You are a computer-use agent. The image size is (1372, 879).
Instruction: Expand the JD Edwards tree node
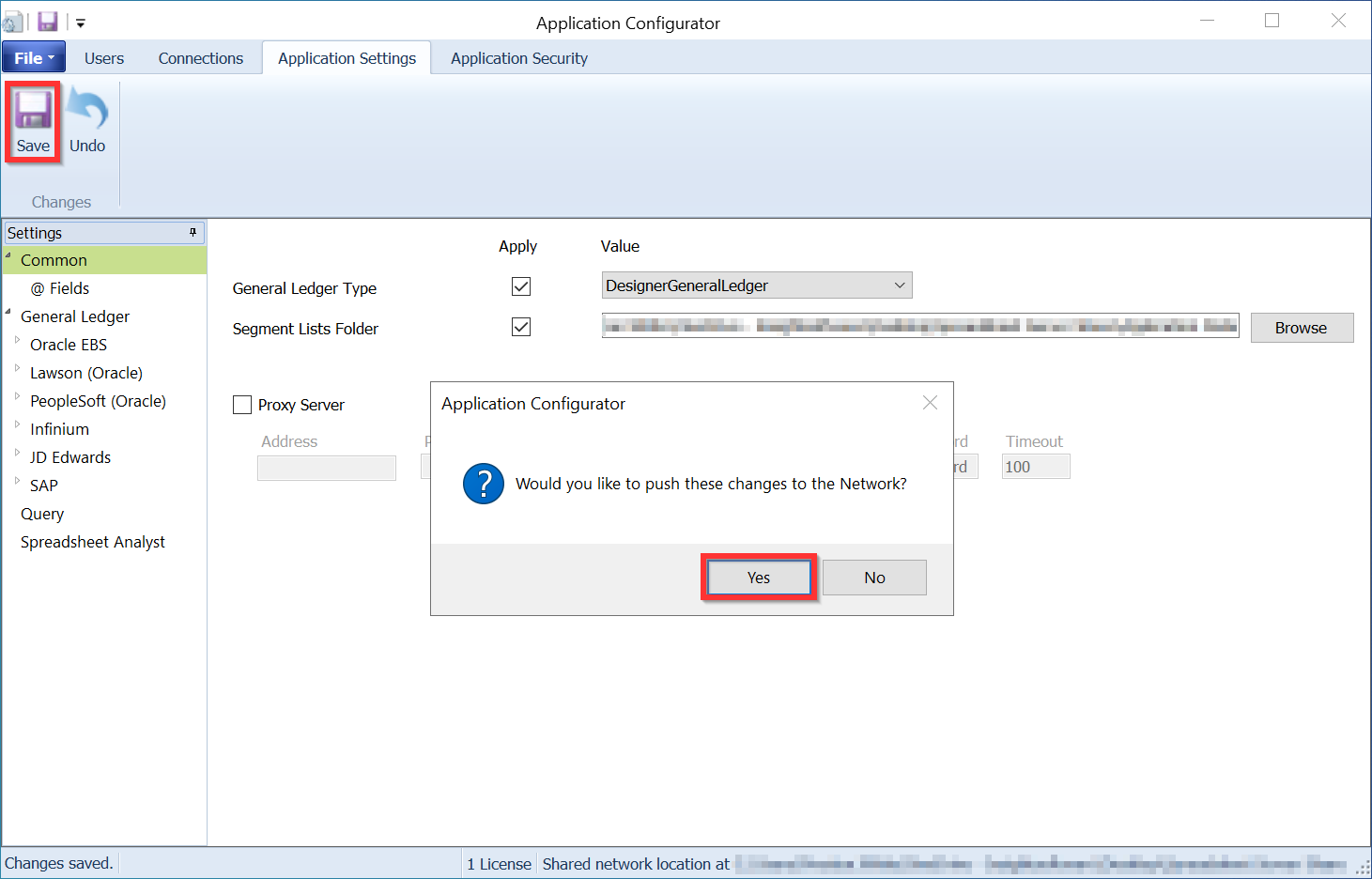(18, 455)
